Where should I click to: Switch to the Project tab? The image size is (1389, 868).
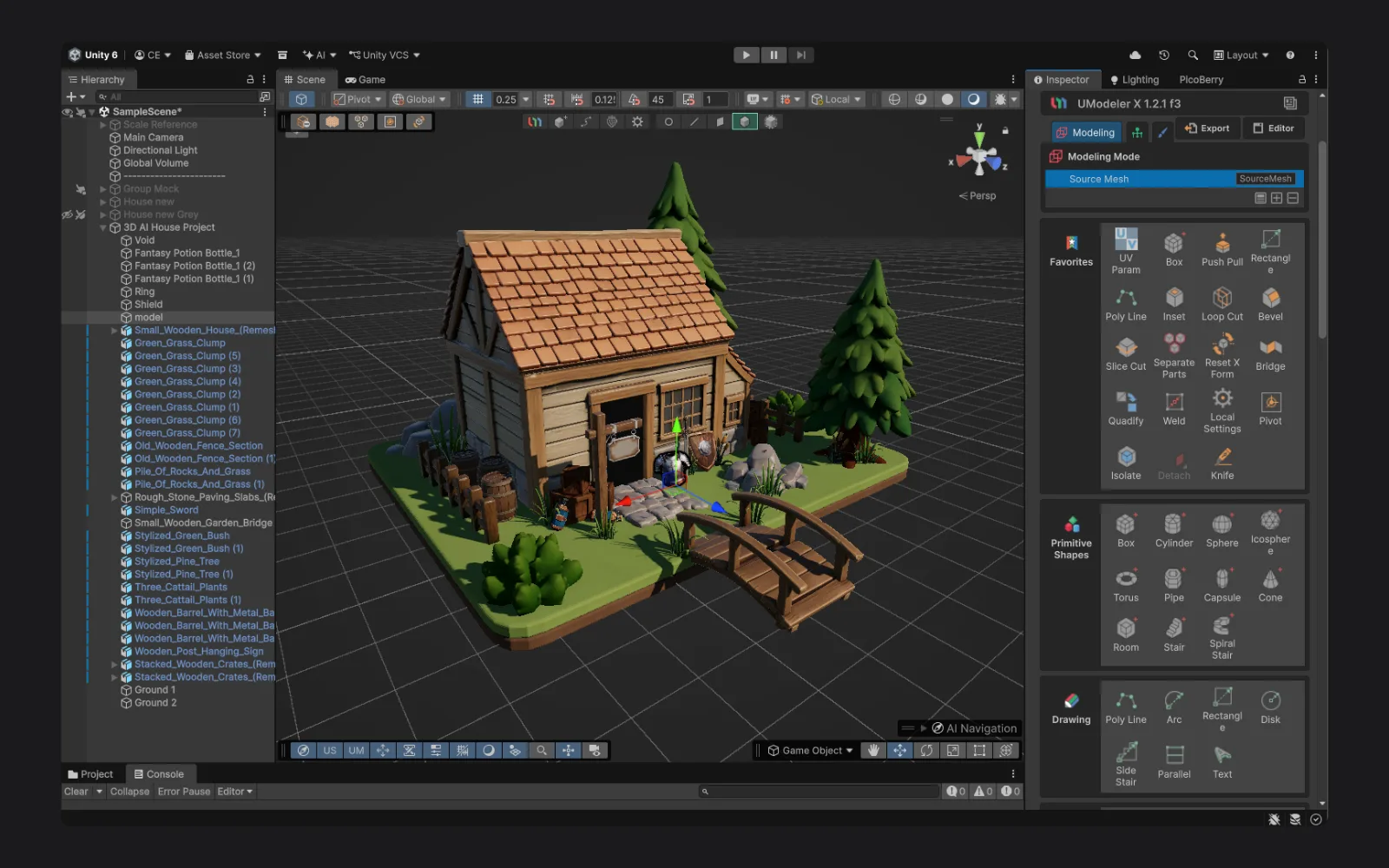90,774
